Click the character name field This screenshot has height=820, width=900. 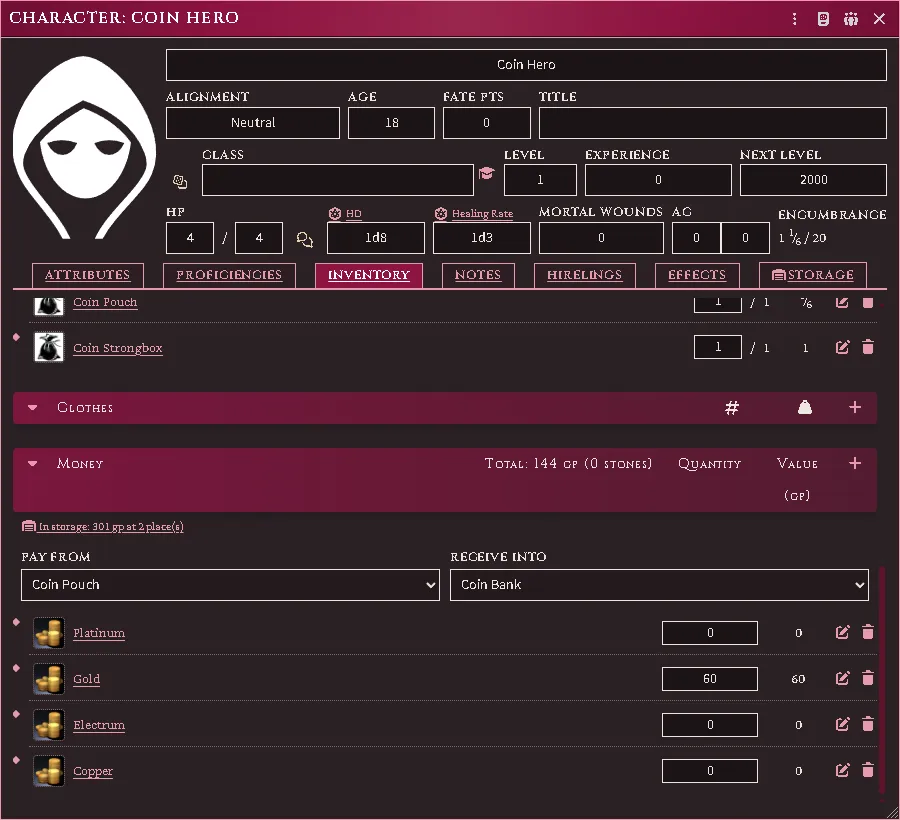tap(526, 65)
